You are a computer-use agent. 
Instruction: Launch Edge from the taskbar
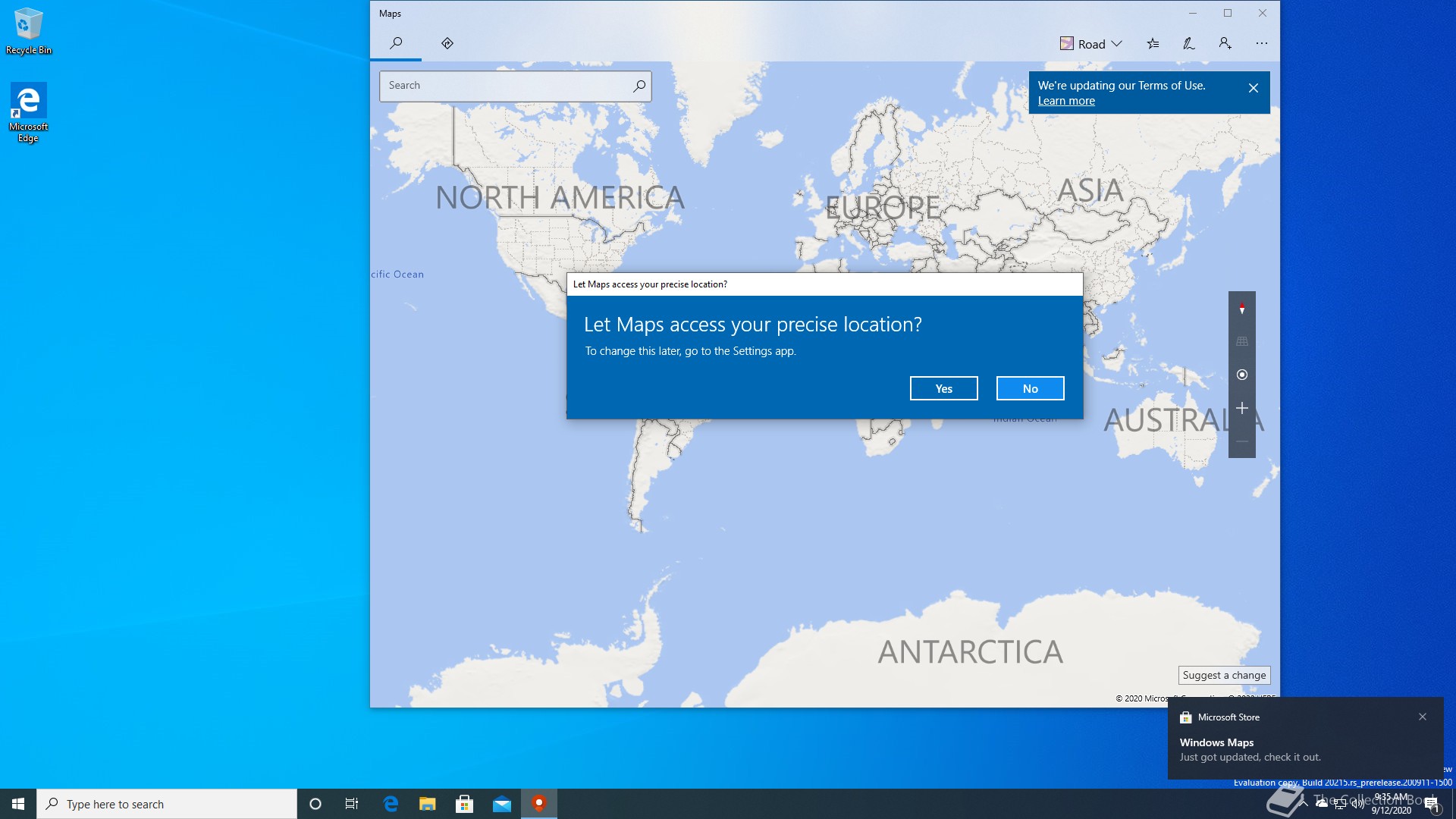coord(391,804)
